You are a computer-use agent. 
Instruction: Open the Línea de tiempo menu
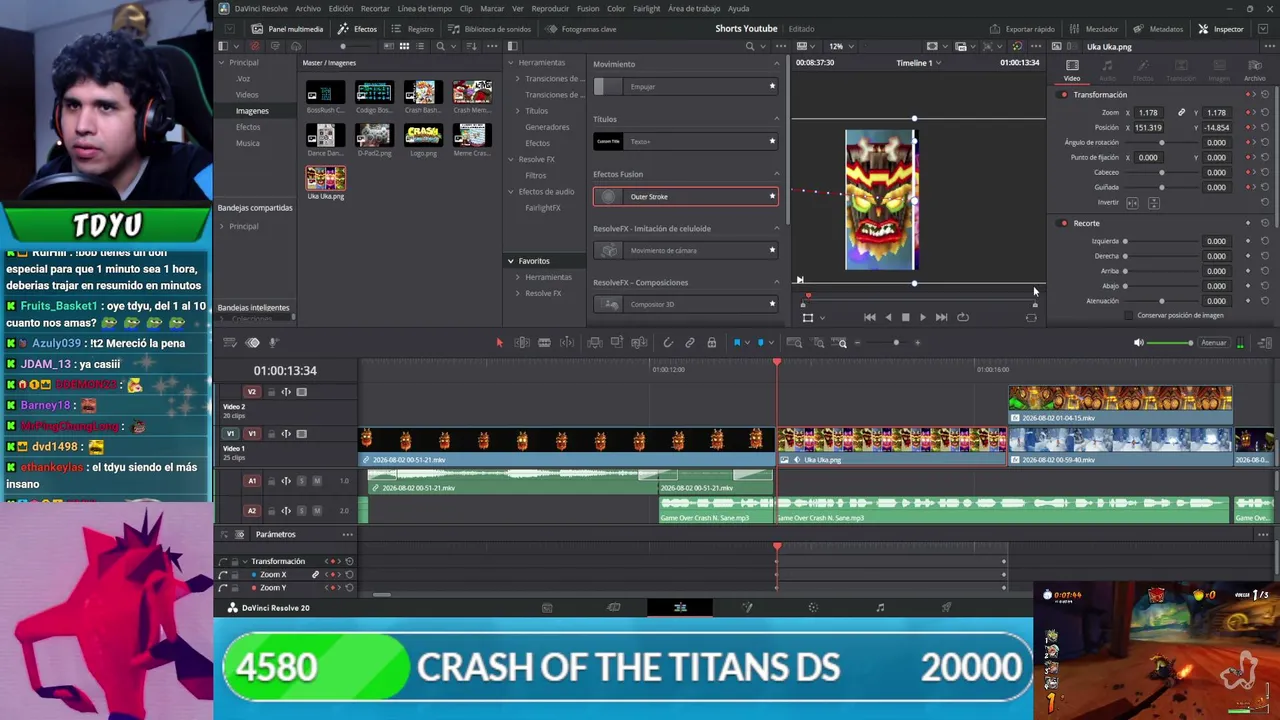click(425, 9)
